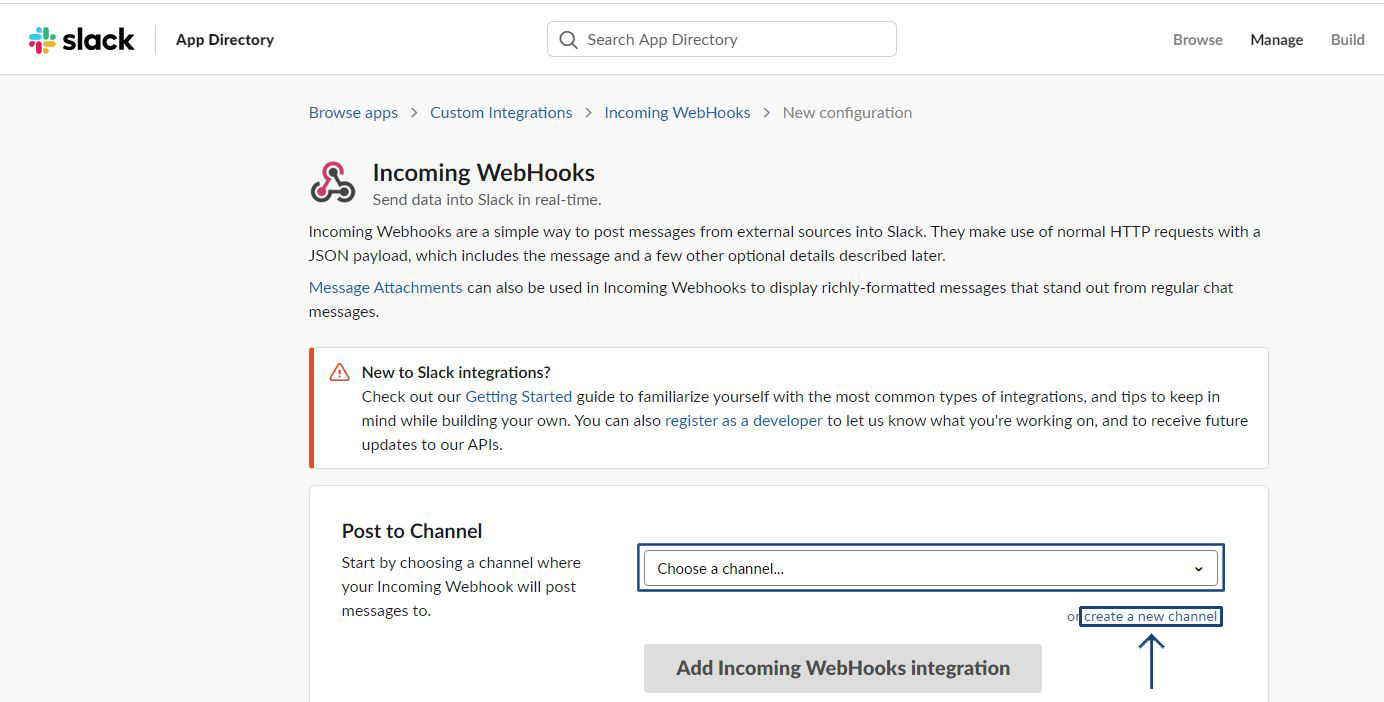Click the Post to Channel heading
The height and width of the screenshot is (702, 1384).
point(412,531)
